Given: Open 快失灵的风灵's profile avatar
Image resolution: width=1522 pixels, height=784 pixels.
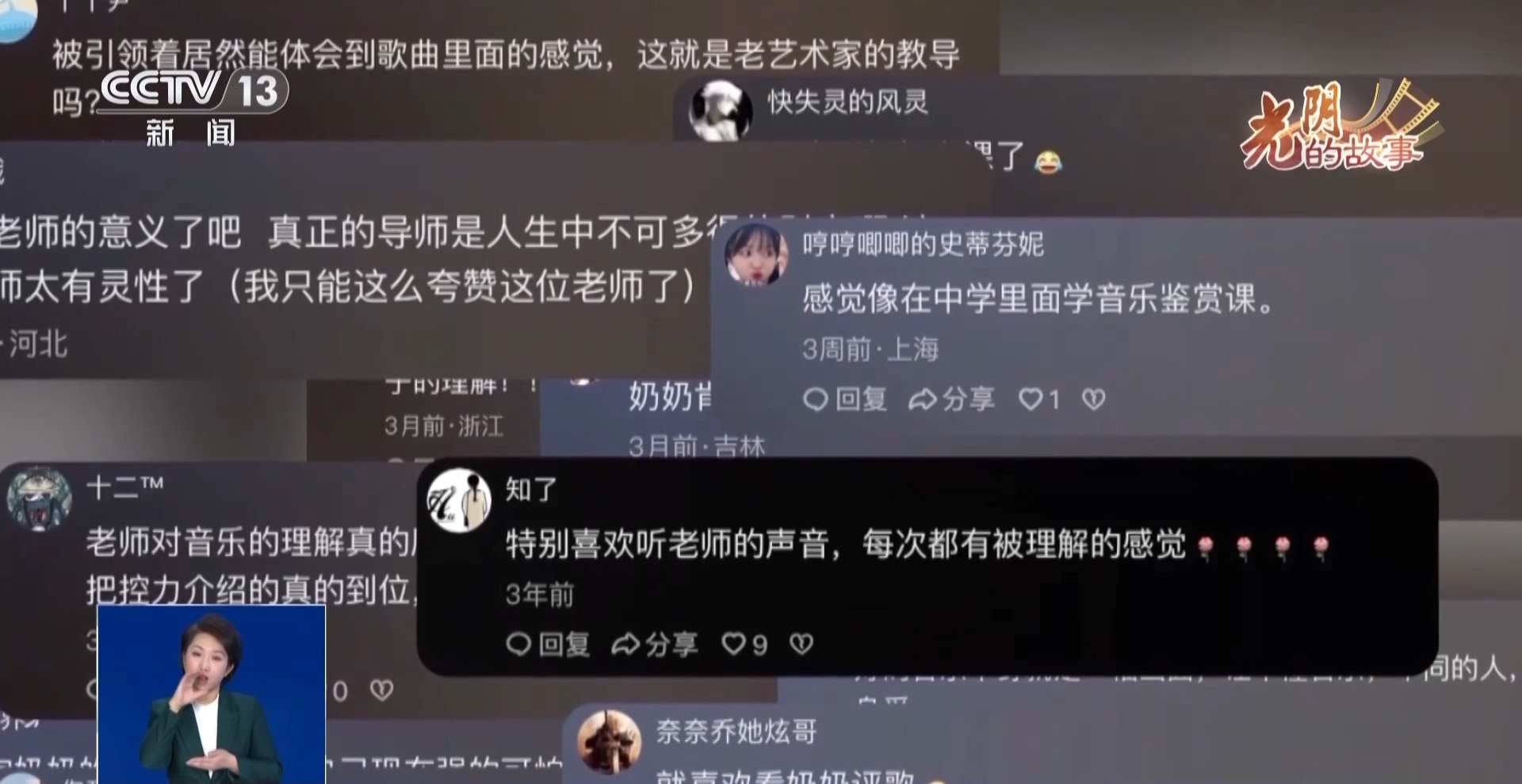Looking at the screenshot, I should 721,111.
